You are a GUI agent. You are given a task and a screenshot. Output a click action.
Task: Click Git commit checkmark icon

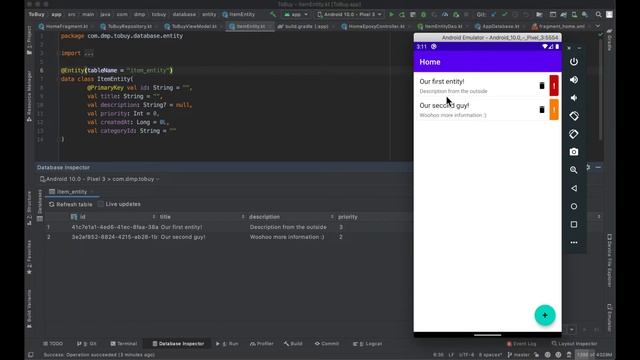click(x=504, y=14)
